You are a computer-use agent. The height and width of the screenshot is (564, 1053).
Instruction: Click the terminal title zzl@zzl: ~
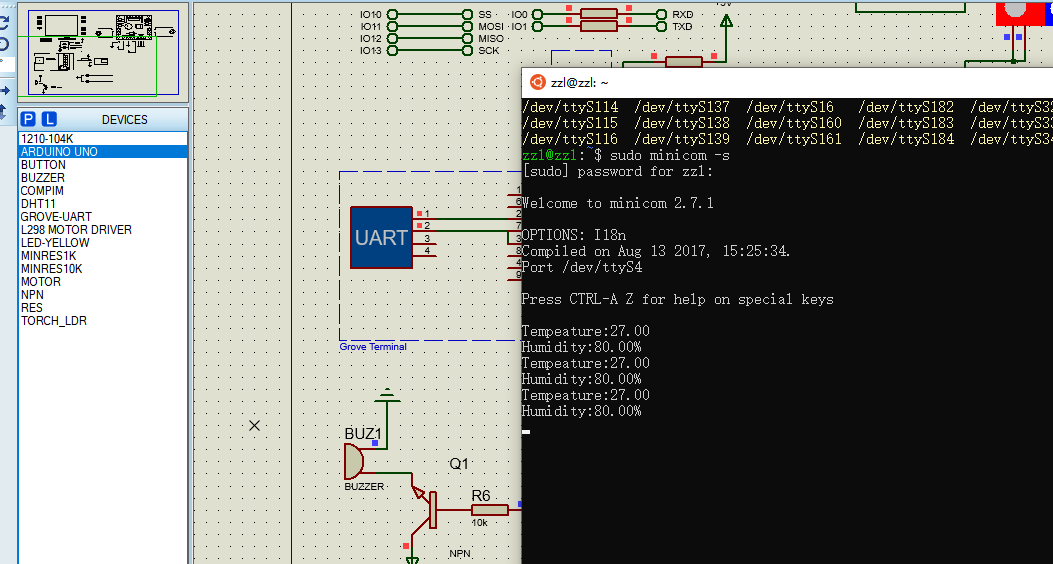click(x=580, y=83)
